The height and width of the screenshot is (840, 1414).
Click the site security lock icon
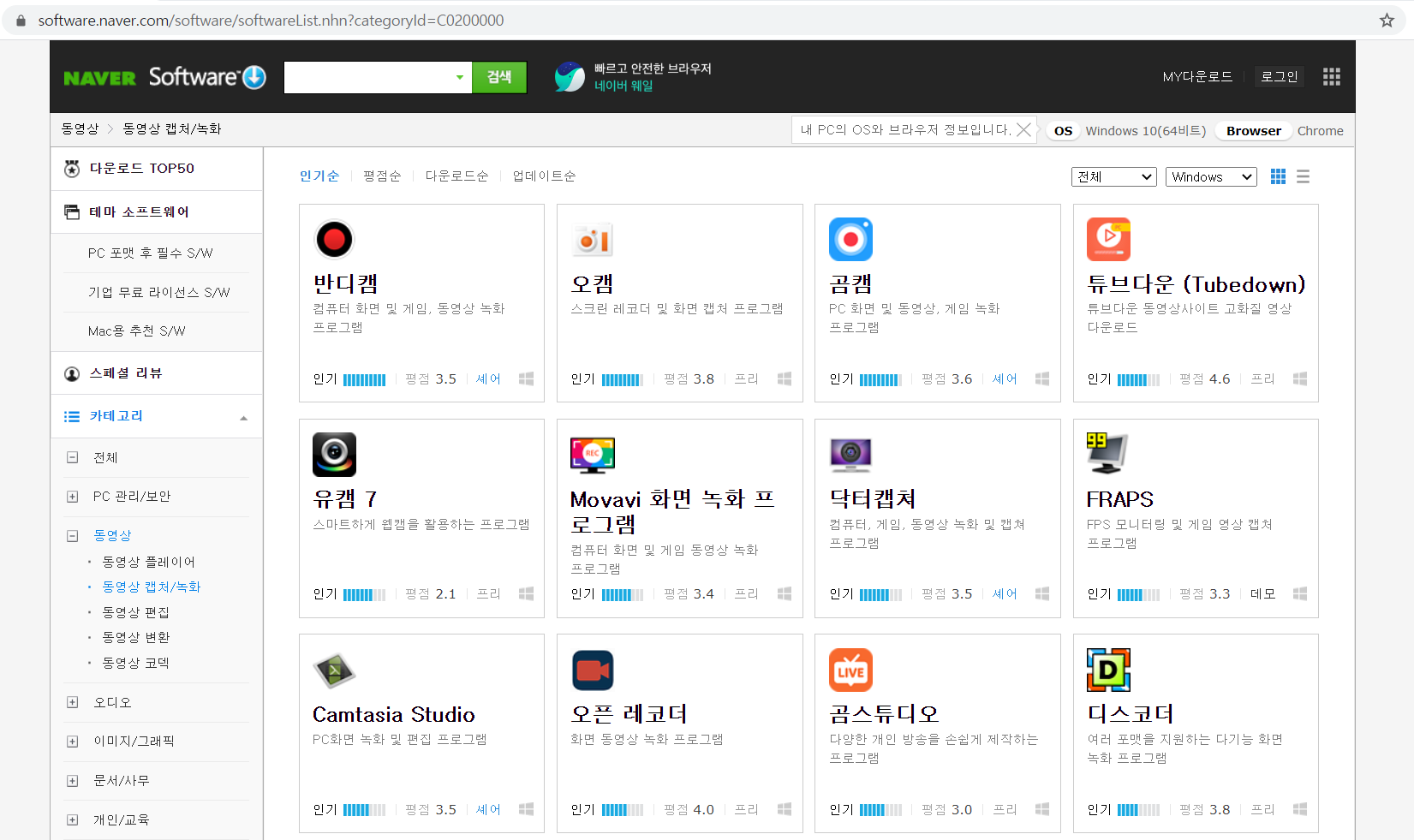(x=21, y=20)
